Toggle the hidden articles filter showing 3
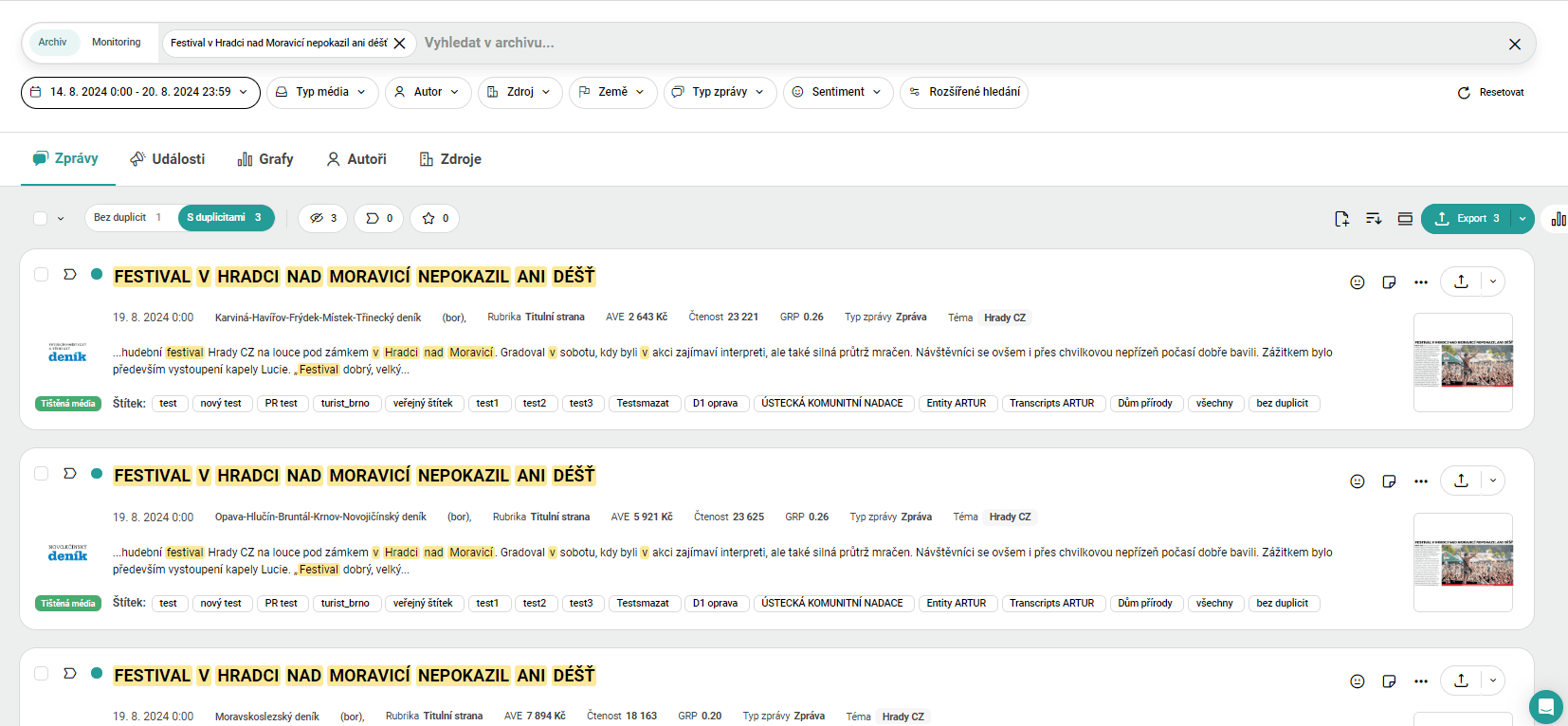This screenshot has height=726, width=1568. [x=323, y=219]
